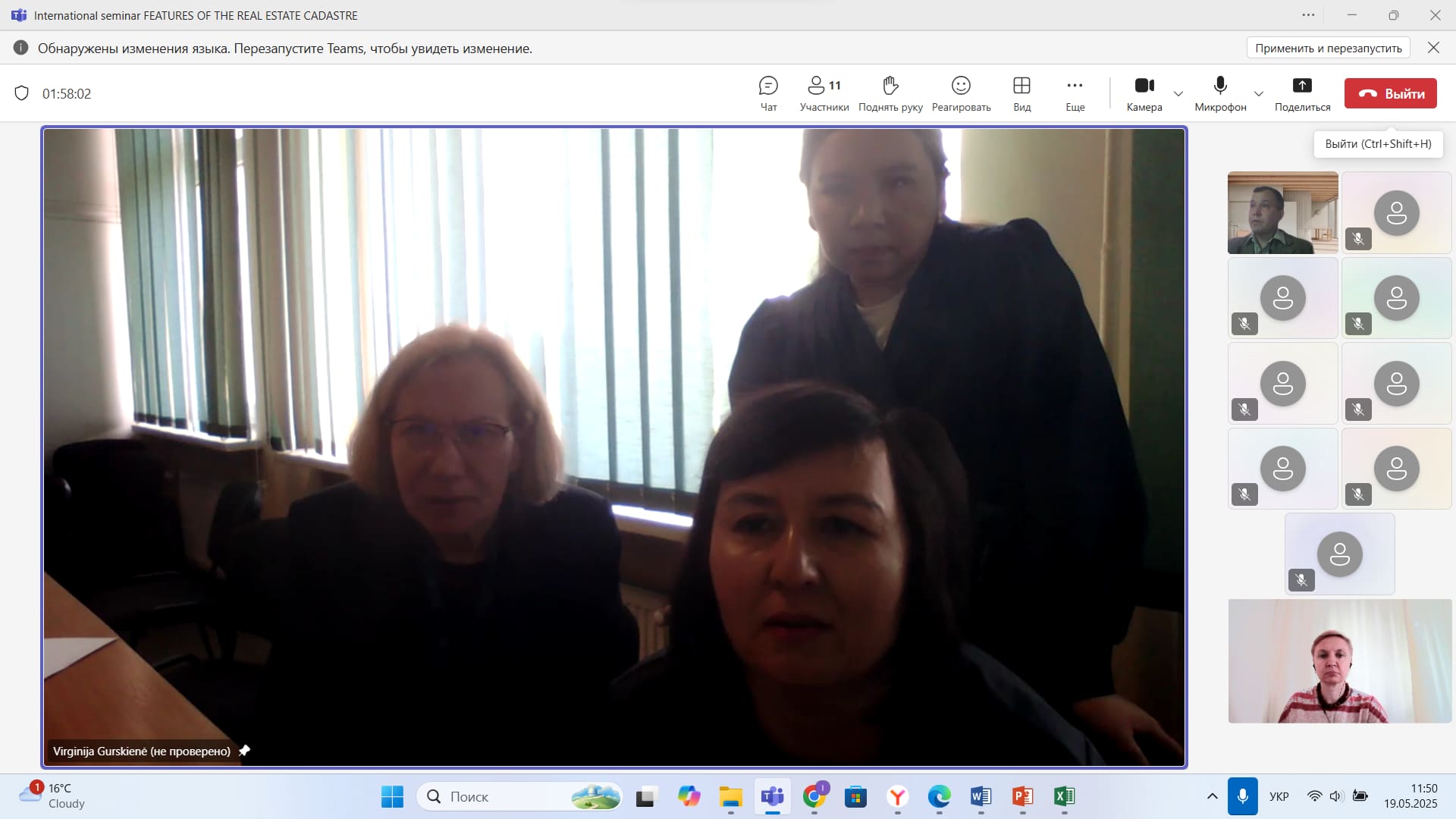The width and height of the screenshot is (1456, 819).
Task: Open the Chat panel
Action: [768, 94]
